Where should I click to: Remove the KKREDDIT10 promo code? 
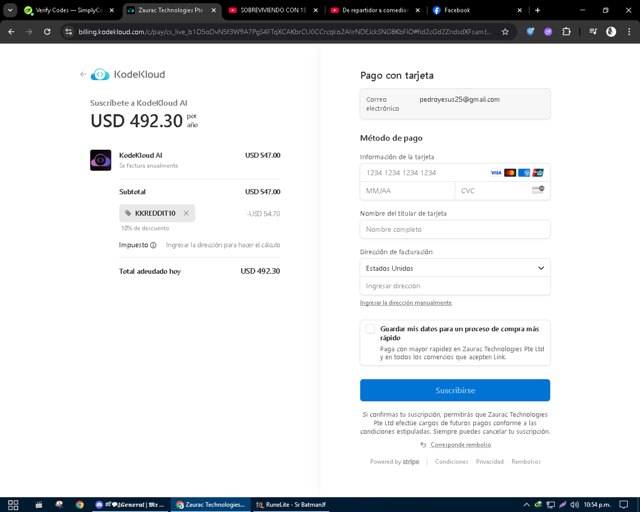point(186,213)
